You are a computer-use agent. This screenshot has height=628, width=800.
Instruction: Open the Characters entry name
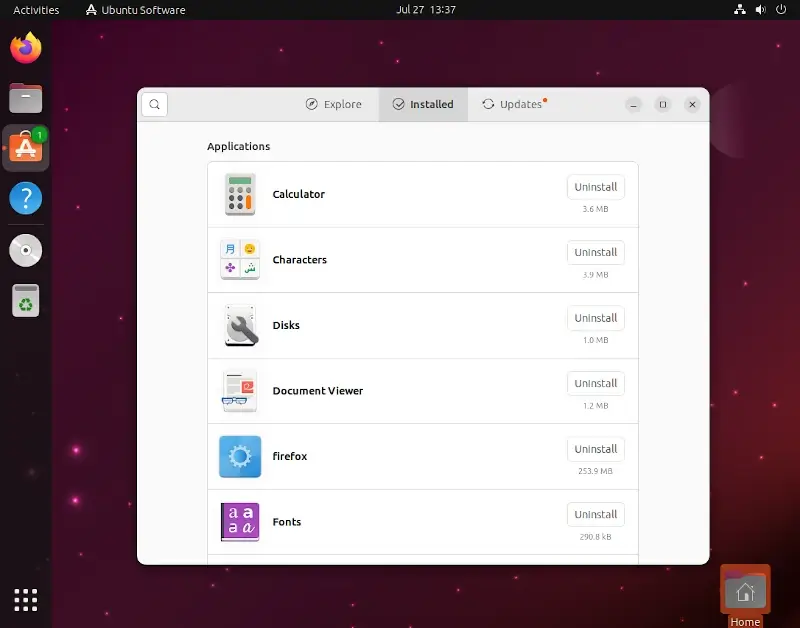click(299, 260)
